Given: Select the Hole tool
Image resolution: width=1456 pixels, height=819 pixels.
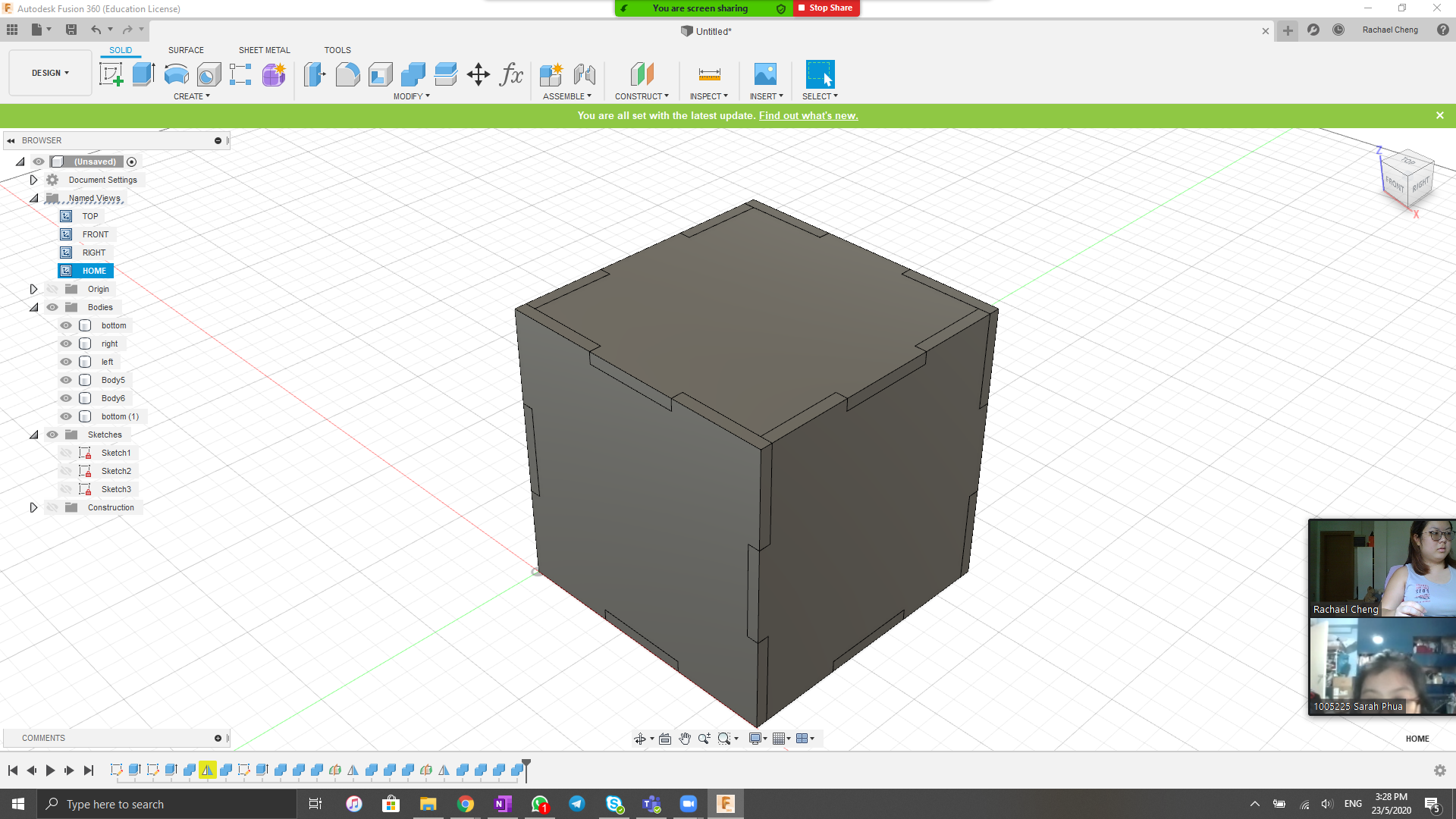Looking at the screenshot, I should coord(209,74).
